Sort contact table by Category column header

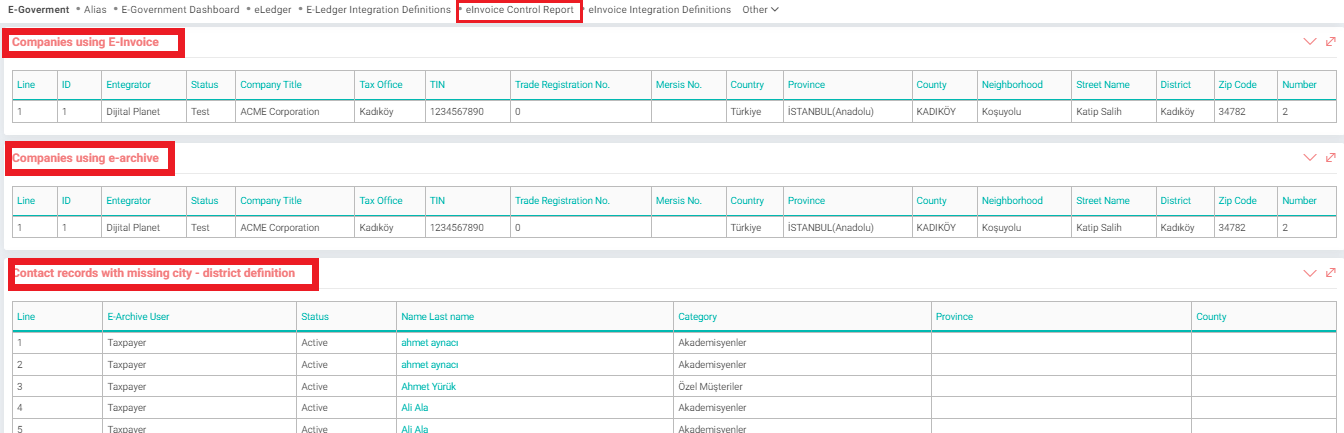coord(697,317)
